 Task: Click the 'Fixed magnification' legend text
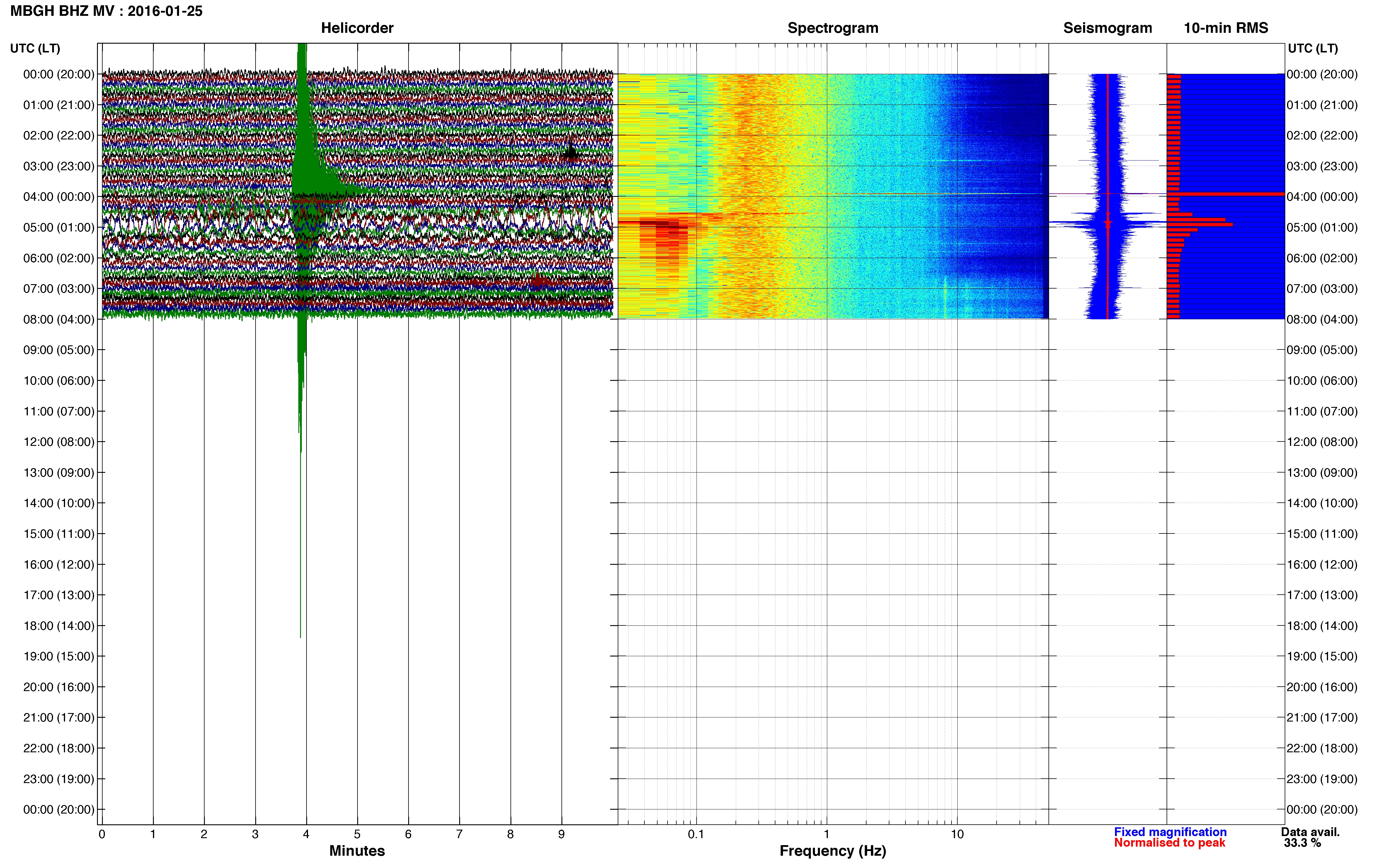(x=1170, y=832)
